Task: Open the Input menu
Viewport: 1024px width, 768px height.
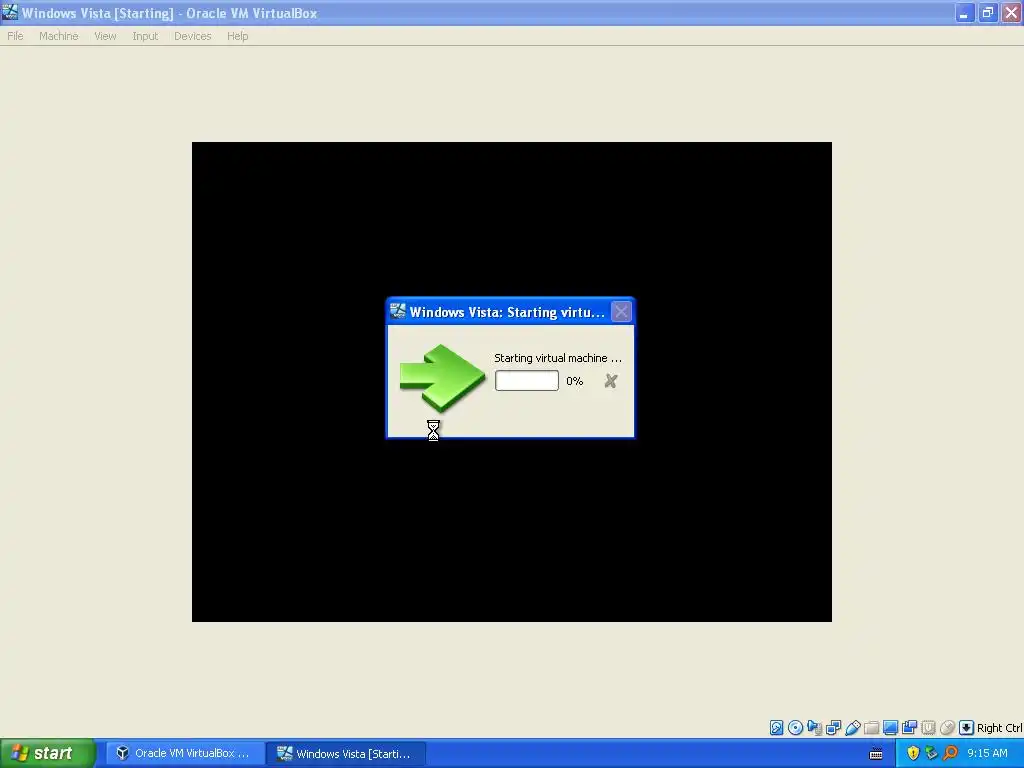Action: (x=145, y=36)
